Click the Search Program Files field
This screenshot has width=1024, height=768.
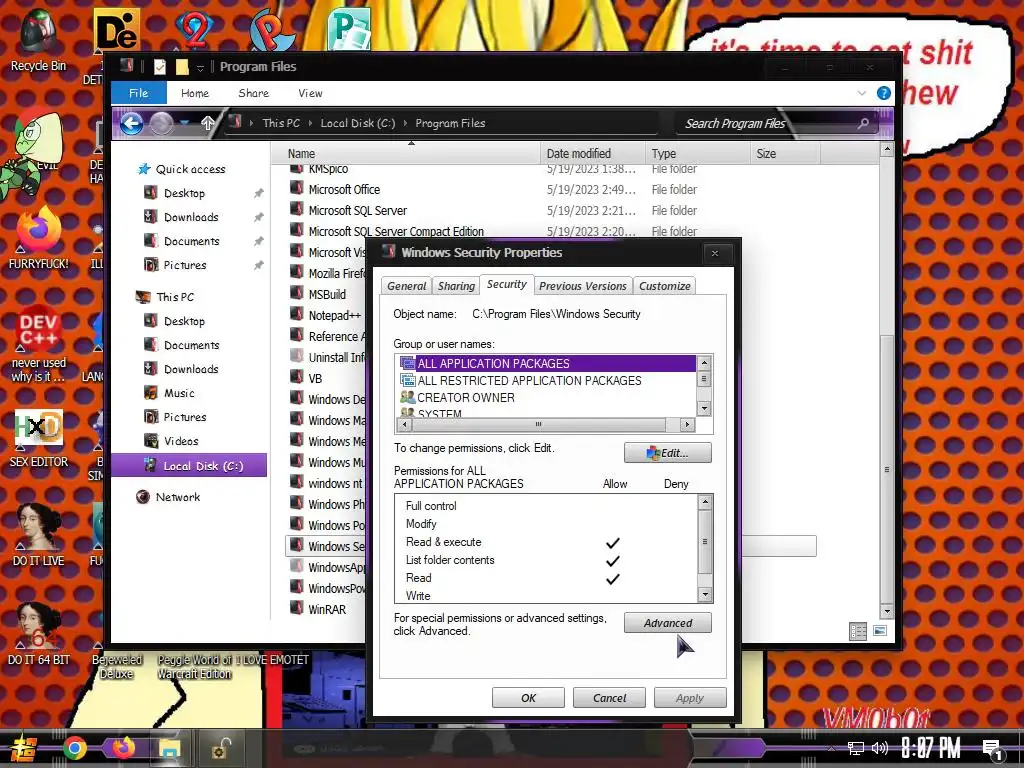pos(777,123)
